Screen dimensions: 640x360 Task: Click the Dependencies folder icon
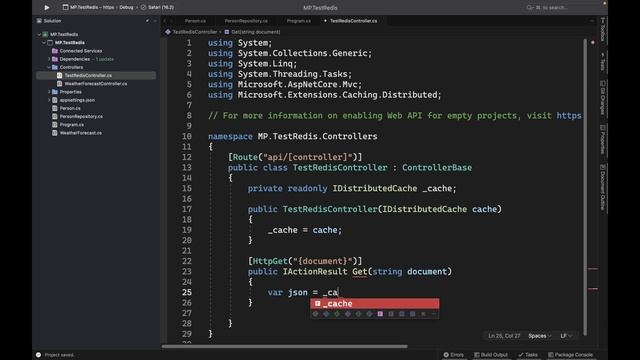(x=55, y=59)
